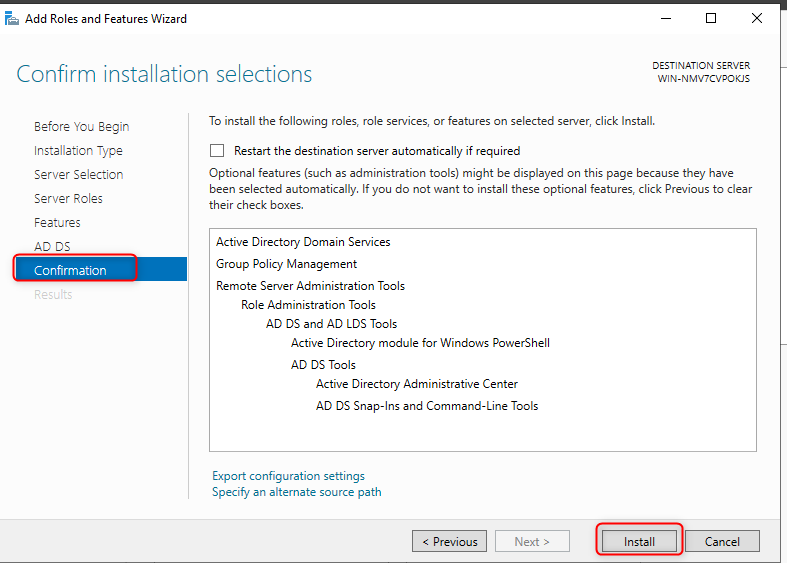Screen dimensions: 787x563
Task: Select AD DS and AD LDS Tools entry
Action: click(x=331, y=324)
